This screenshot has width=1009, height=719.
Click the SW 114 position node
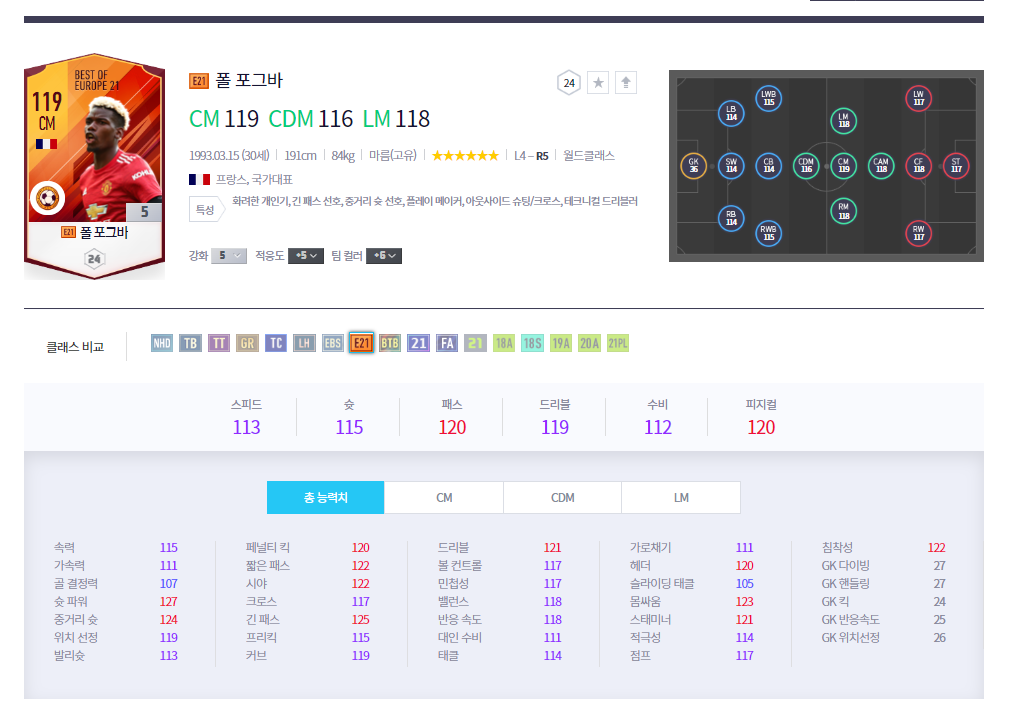point(731,165)
